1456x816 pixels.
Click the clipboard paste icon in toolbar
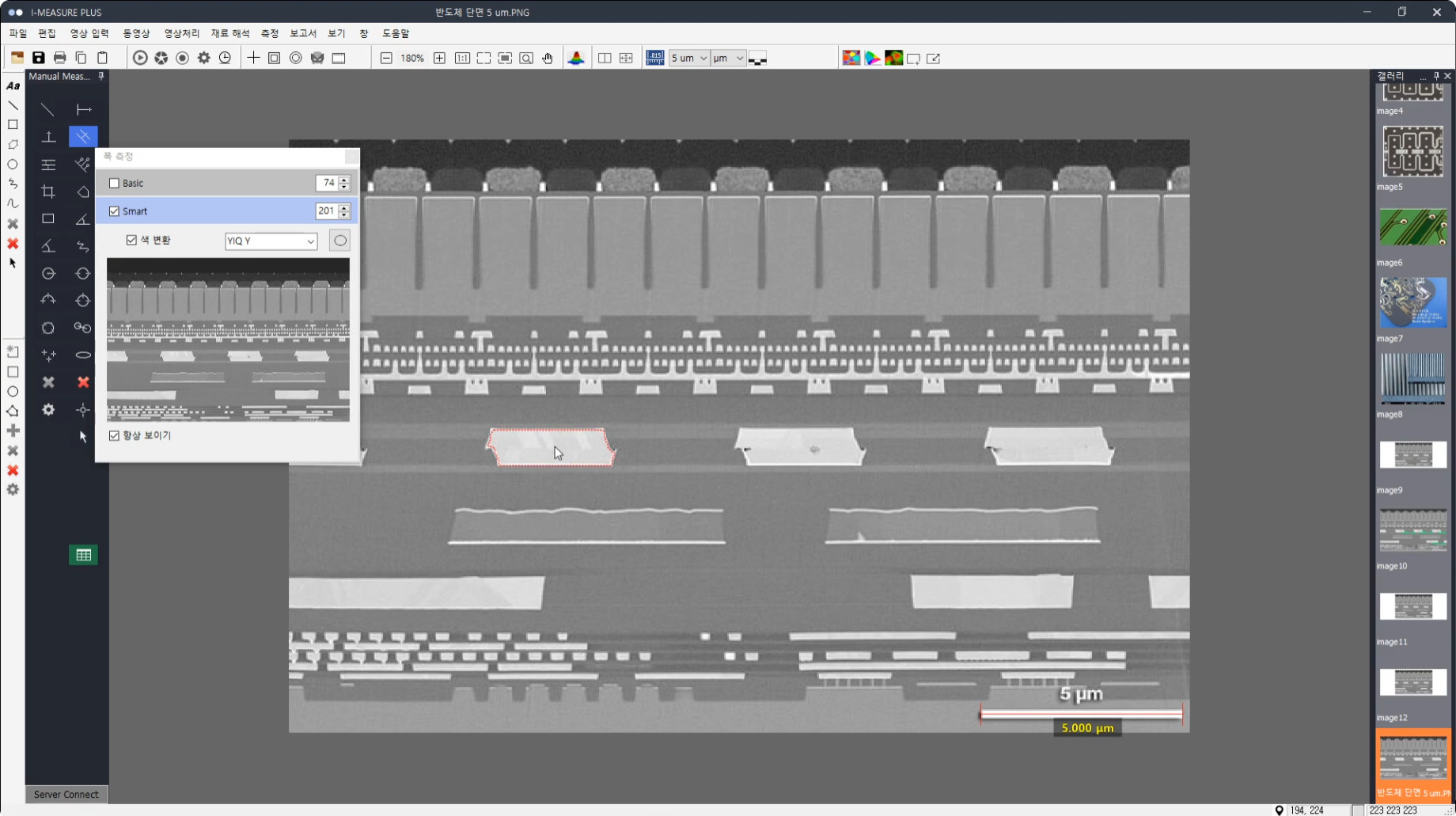click(102, 58)
